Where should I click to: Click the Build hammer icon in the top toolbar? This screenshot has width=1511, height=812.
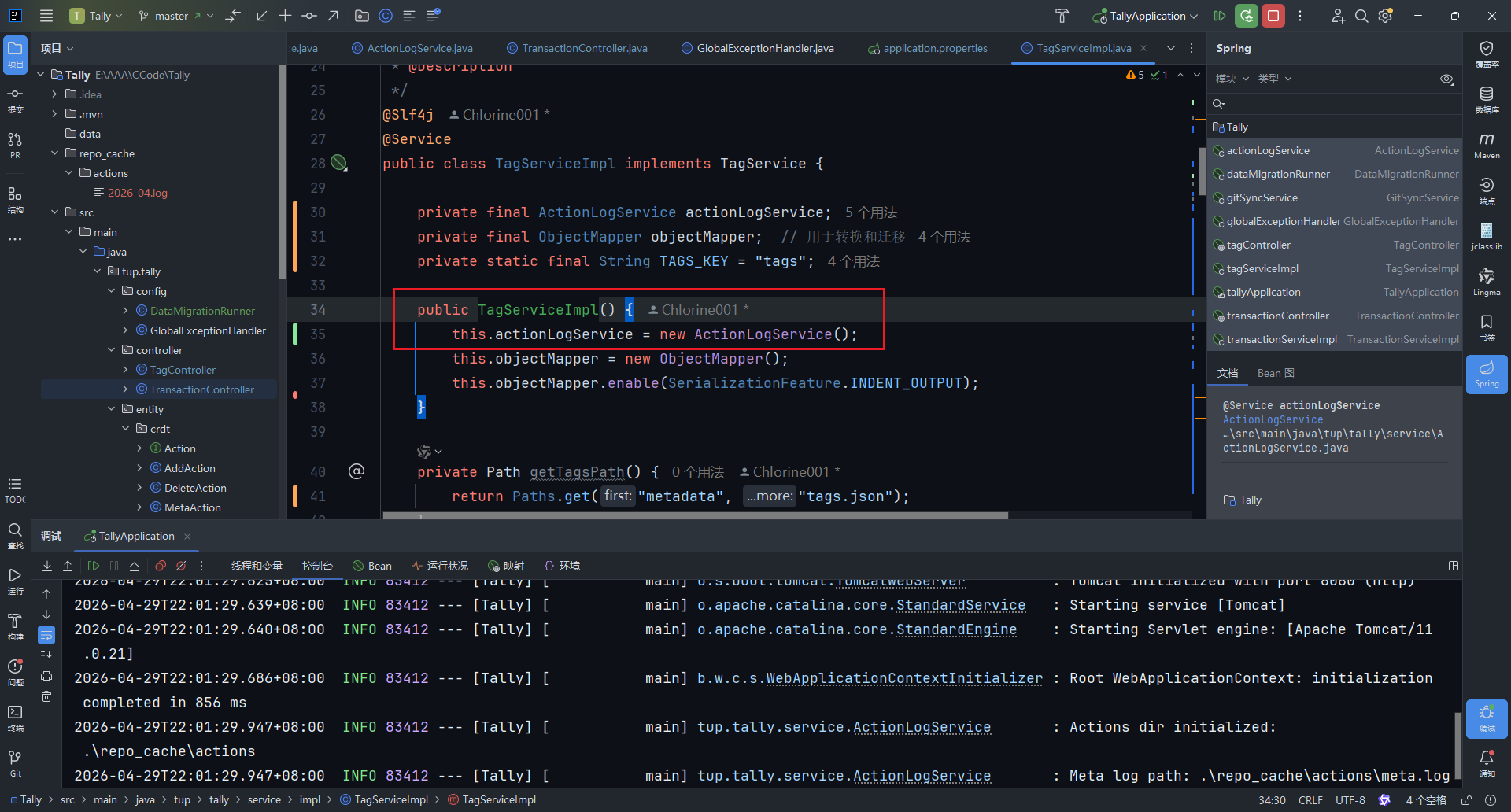pyautogui.click(x=1062, y=16)
